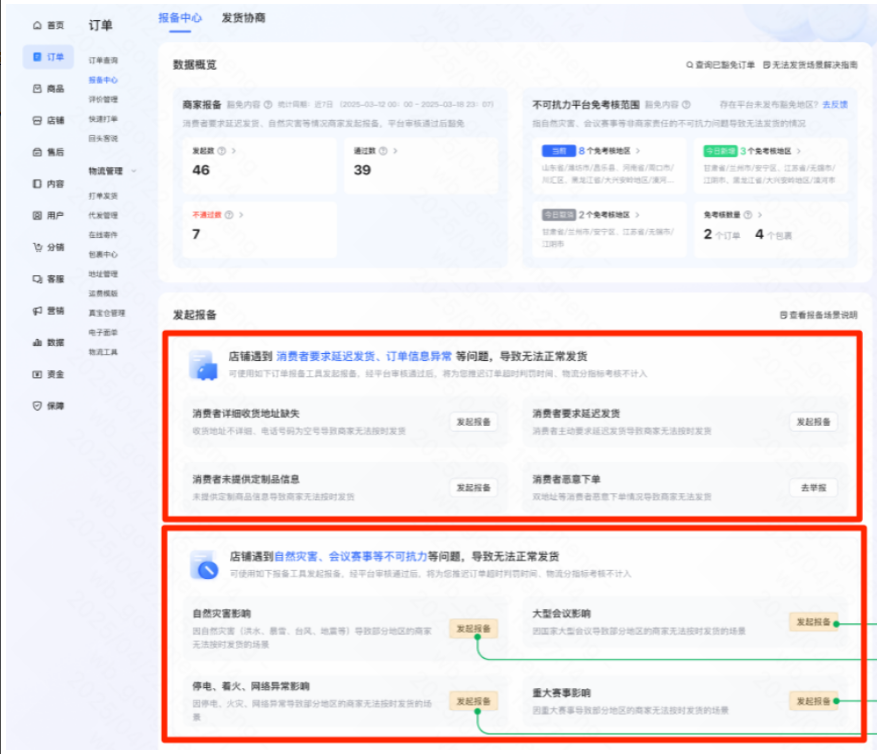Open 地址管理 under 物流管理
Screen dimensions: 881x754
pyautogui.click(x=103, y=274)
